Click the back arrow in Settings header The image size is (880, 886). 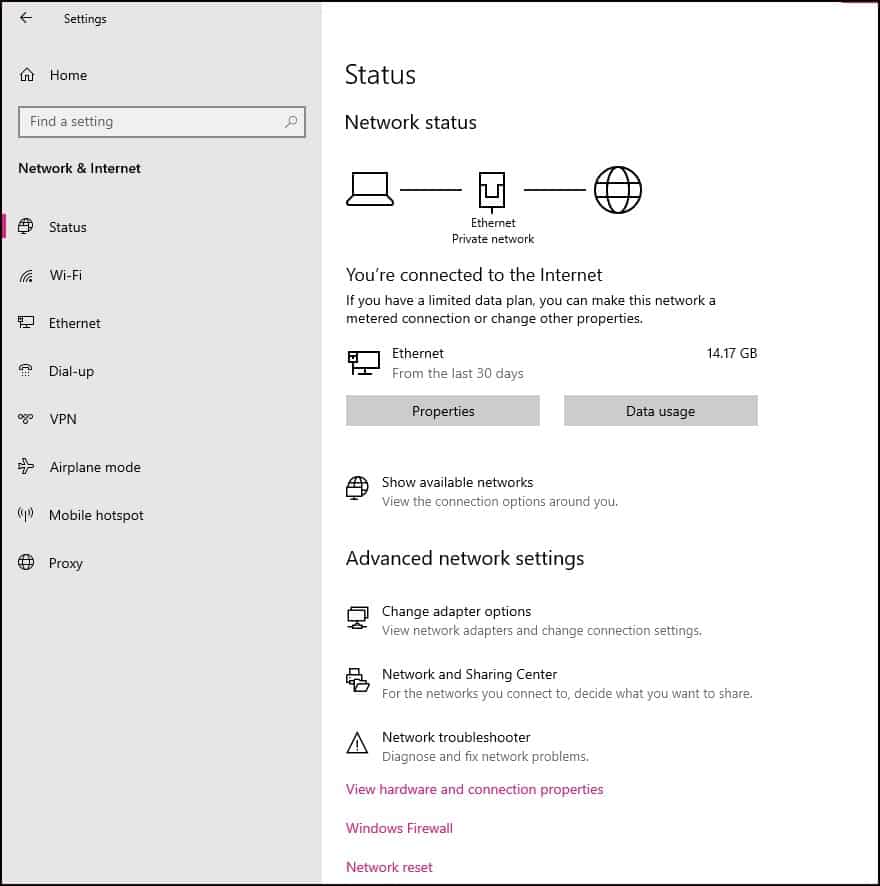26,18
